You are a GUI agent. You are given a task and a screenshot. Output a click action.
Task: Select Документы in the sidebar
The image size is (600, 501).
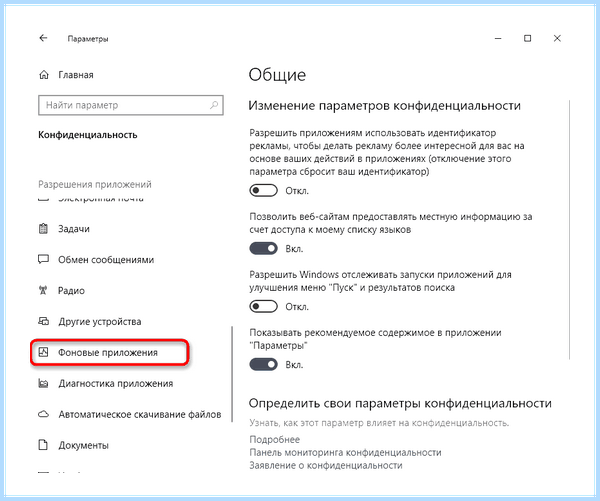pos(83,446)
